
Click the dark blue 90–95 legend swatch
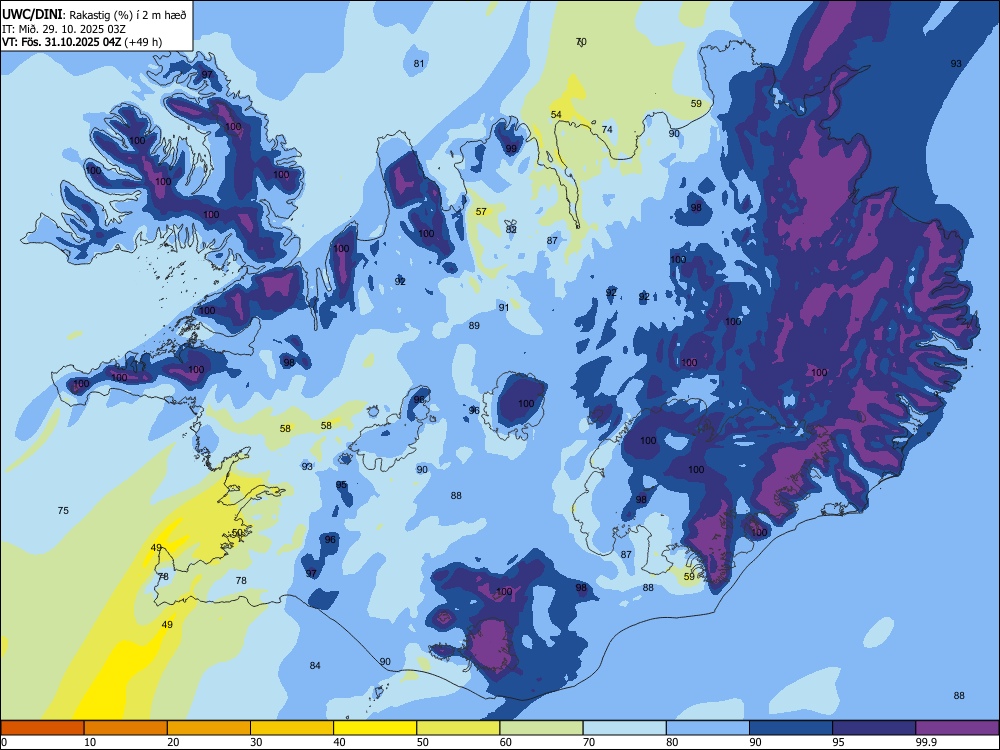point(791,728)
